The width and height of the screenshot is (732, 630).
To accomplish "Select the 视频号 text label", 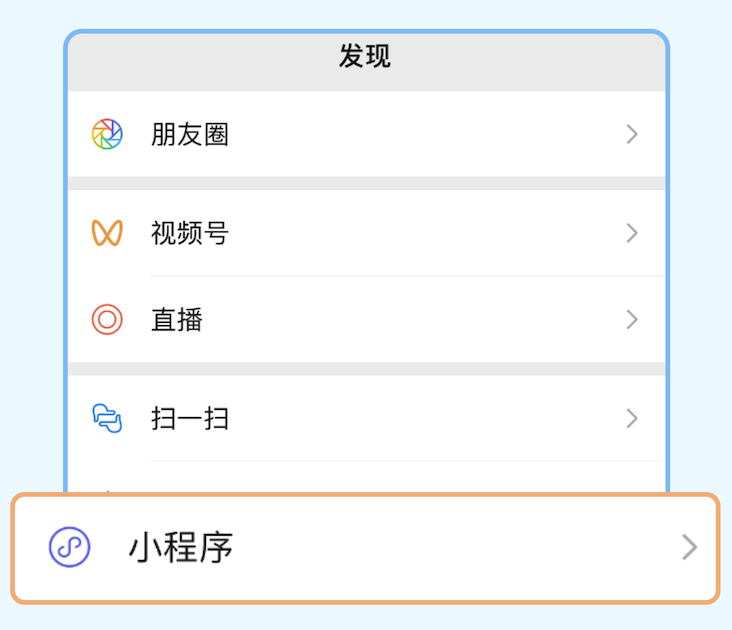I will [x=190, y=233].
